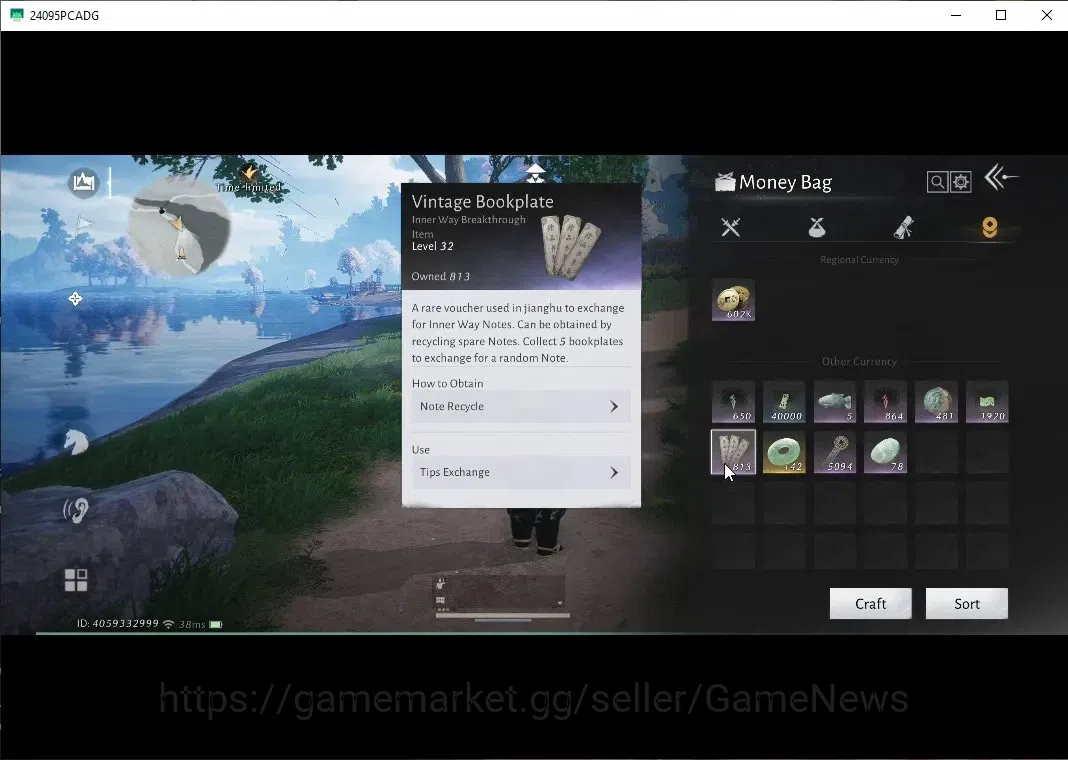Open Tips Exchange use option
The image size is (1068, 760).
tap(521, 473)
